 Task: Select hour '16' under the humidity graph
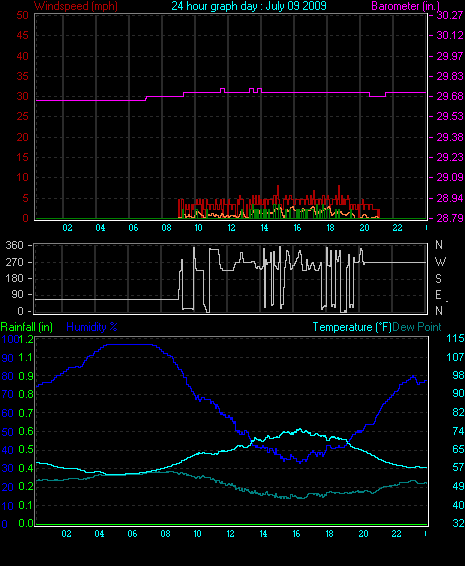[296, 534]
